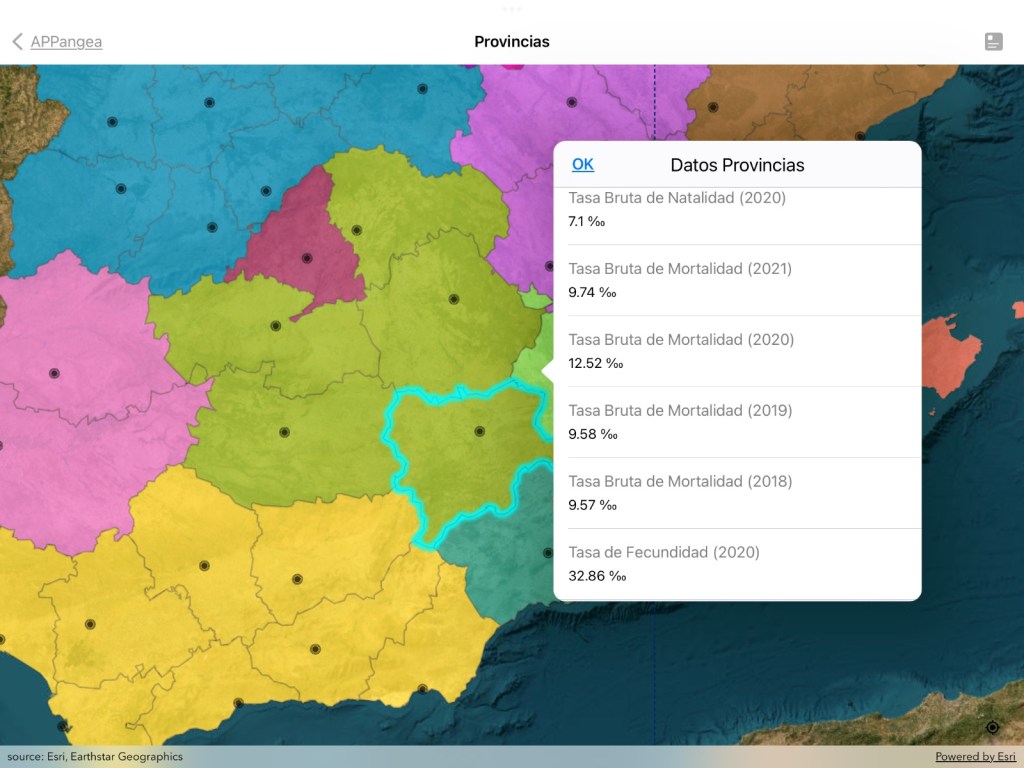1024x768 pixels.
Task: Select Tasa Bruta de Natalidad (2020) row
Action: click(737, 210)
